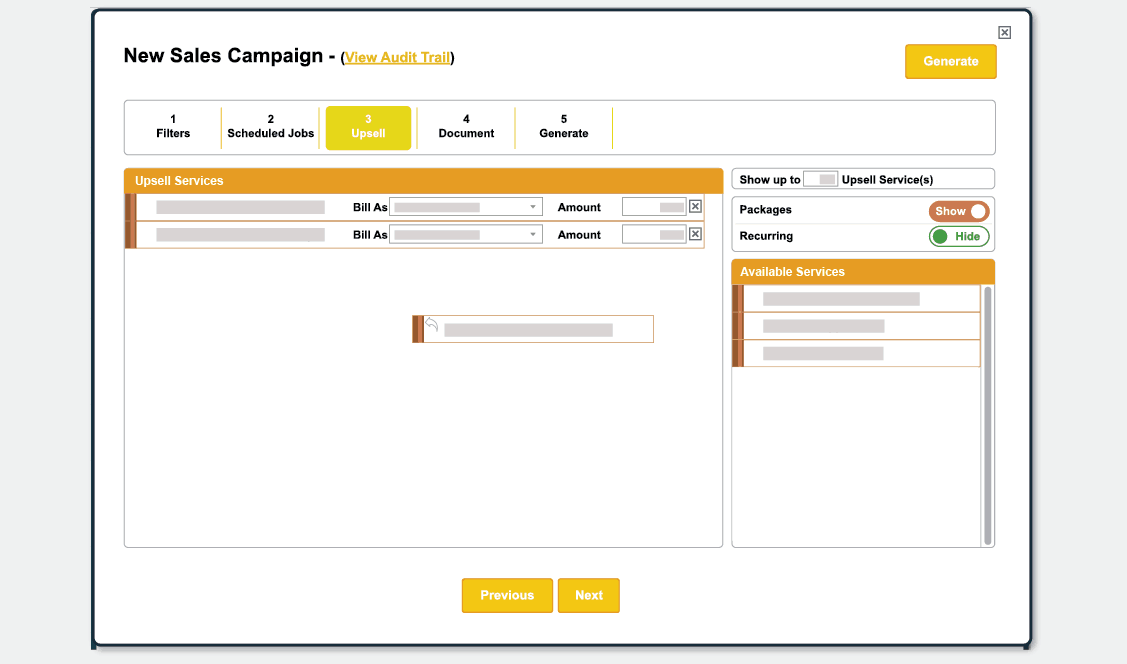Click the Available Services scrollbar
Image resolution: width=1127 pixels, height=664 pixels.
(988, 415)
